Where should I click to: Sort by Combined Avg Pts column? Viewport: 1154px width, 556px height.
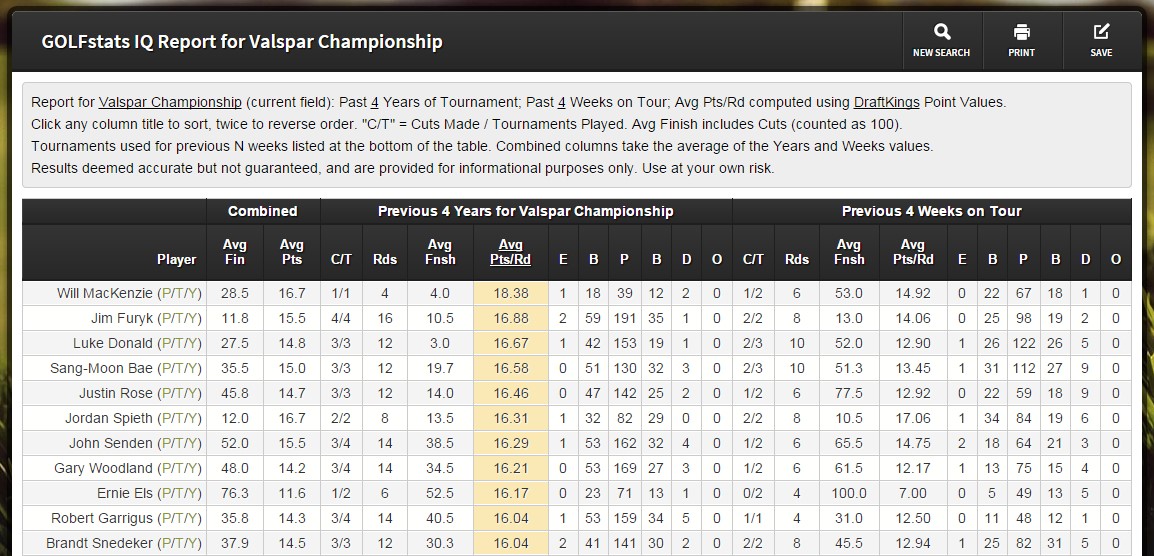point(291,252)
